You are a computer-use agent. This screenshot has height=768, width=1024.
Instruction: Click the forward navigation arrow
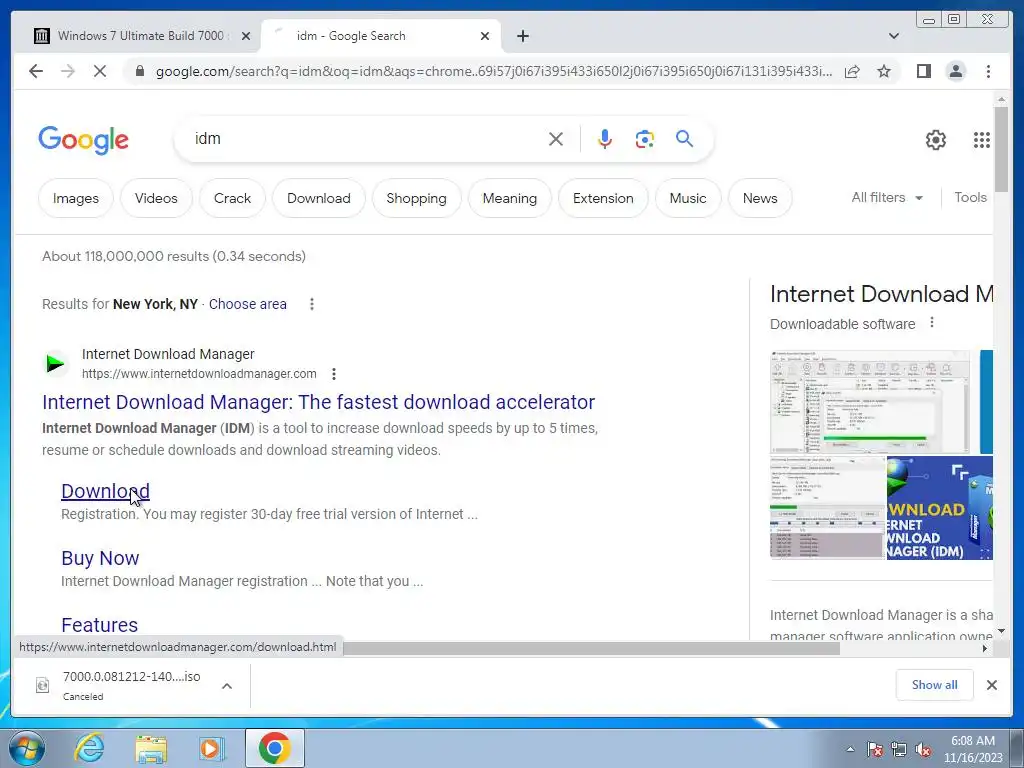point(68,71)
